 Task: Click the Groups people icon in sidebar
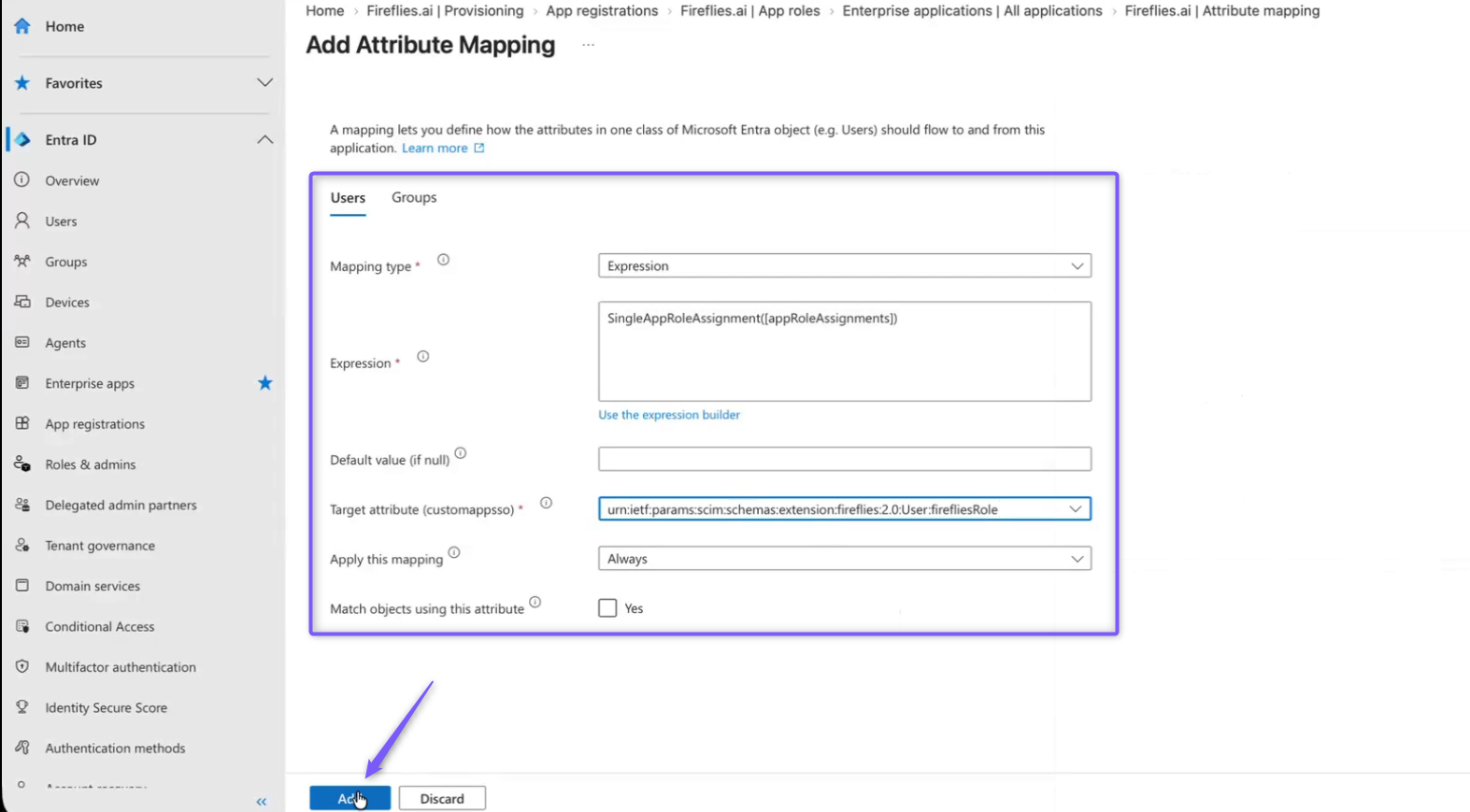click(x=22, y=262)
